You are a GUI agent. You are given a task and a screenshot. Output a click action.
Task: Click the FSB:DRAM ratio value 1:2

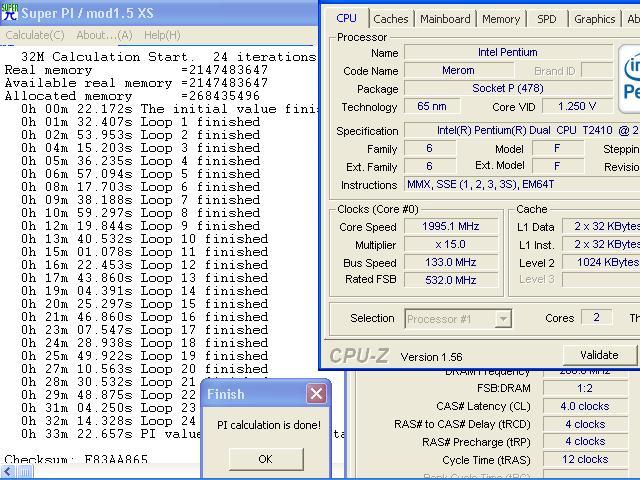pyautogui.click(x=585, y=388)
